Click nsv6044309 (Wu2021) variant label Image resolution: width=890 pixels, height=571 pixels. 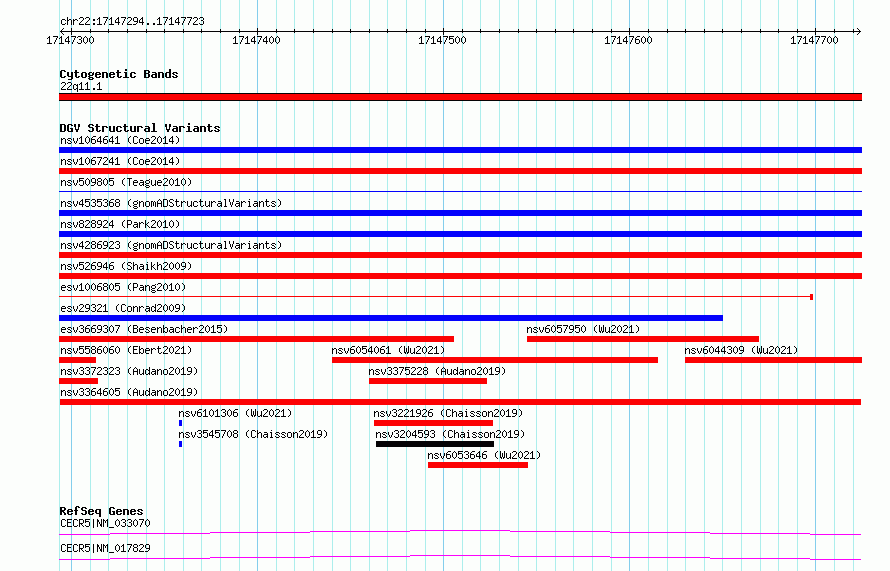pyautogui.click(x=741, y=350)
